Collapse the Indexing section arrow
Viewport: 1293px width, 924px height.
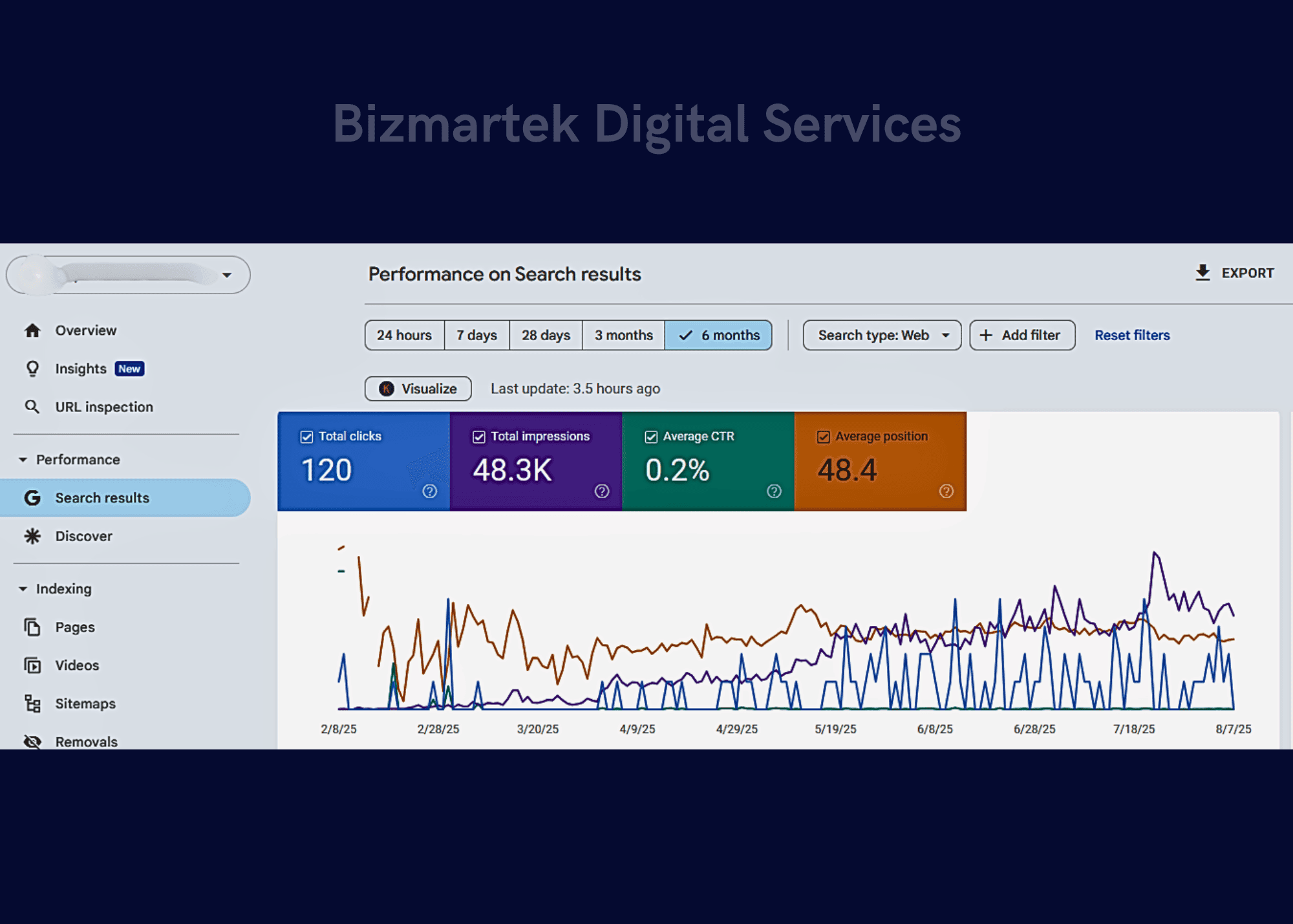pos(23,589)
